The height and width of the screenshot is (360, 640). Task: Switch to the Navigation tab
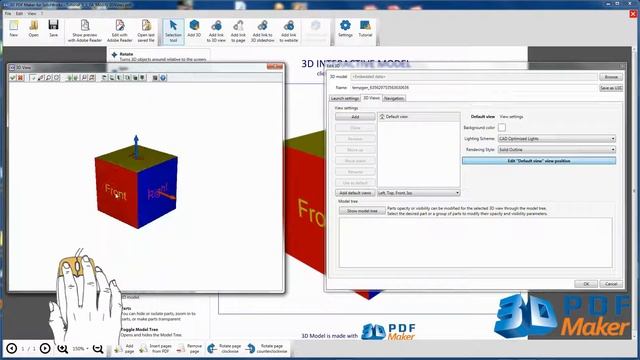pyautogui.click(x=394, y=98)
